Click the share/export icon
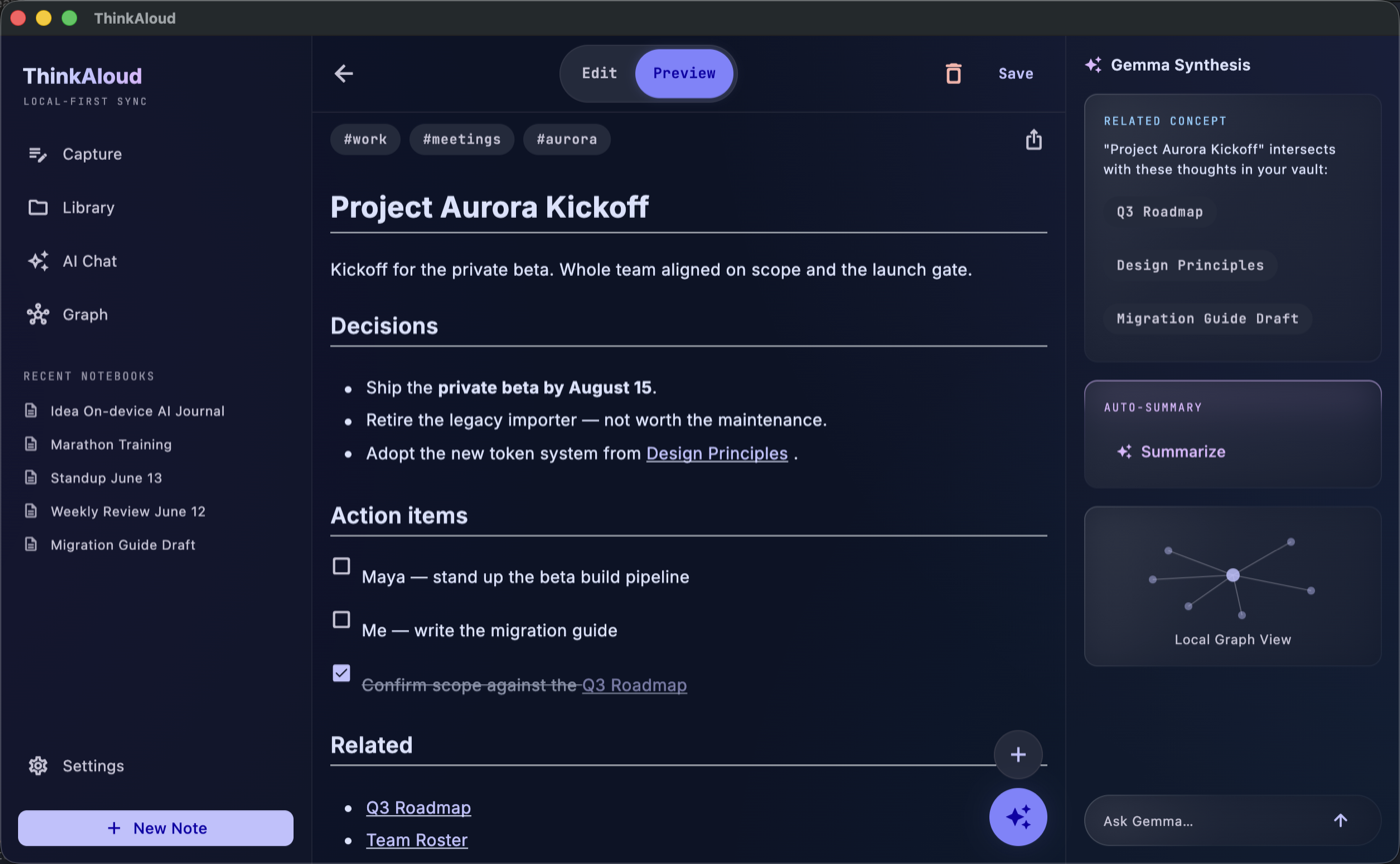 pos(1034,139)
